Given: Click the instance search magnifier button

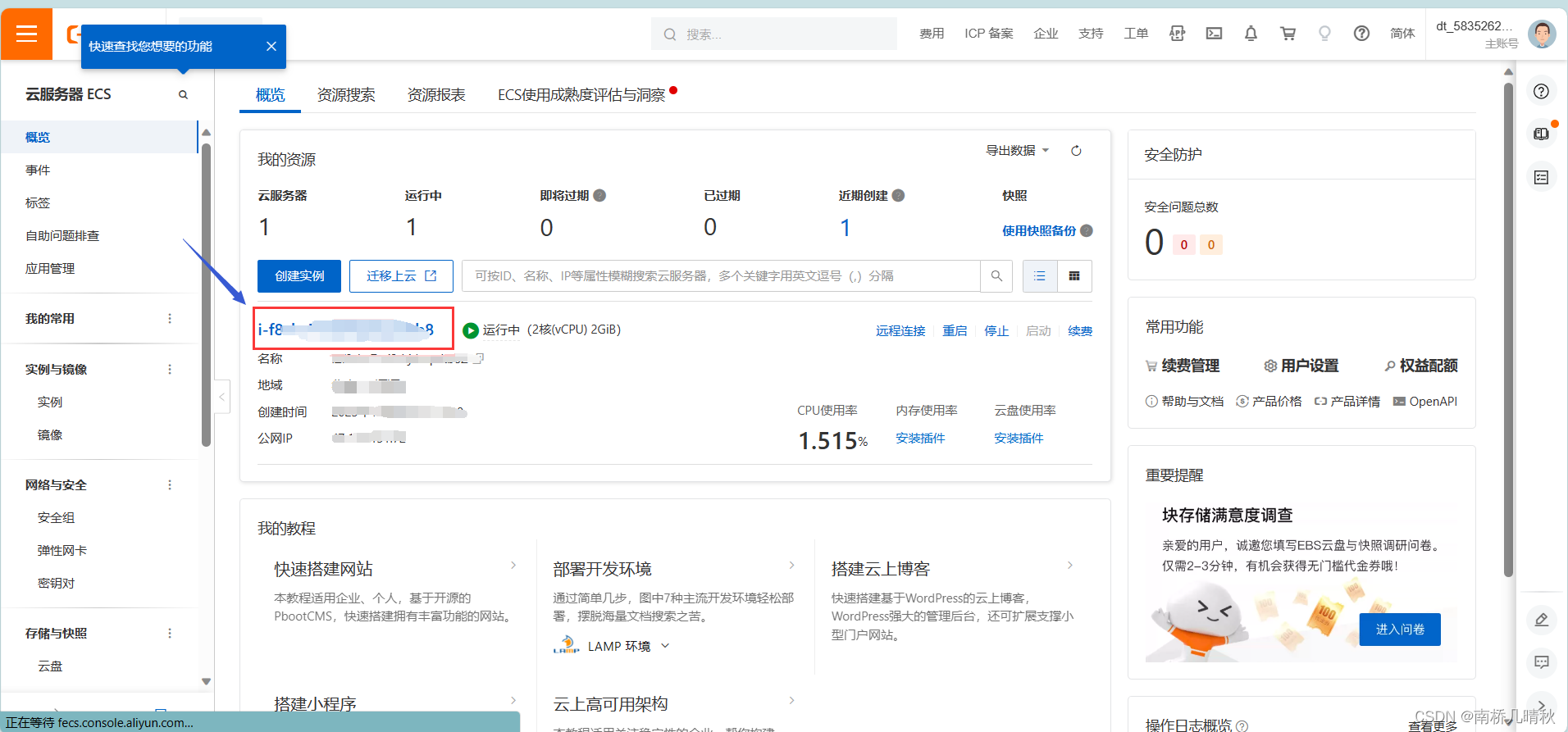Looking at the screenshot, I should coord(996,276).
